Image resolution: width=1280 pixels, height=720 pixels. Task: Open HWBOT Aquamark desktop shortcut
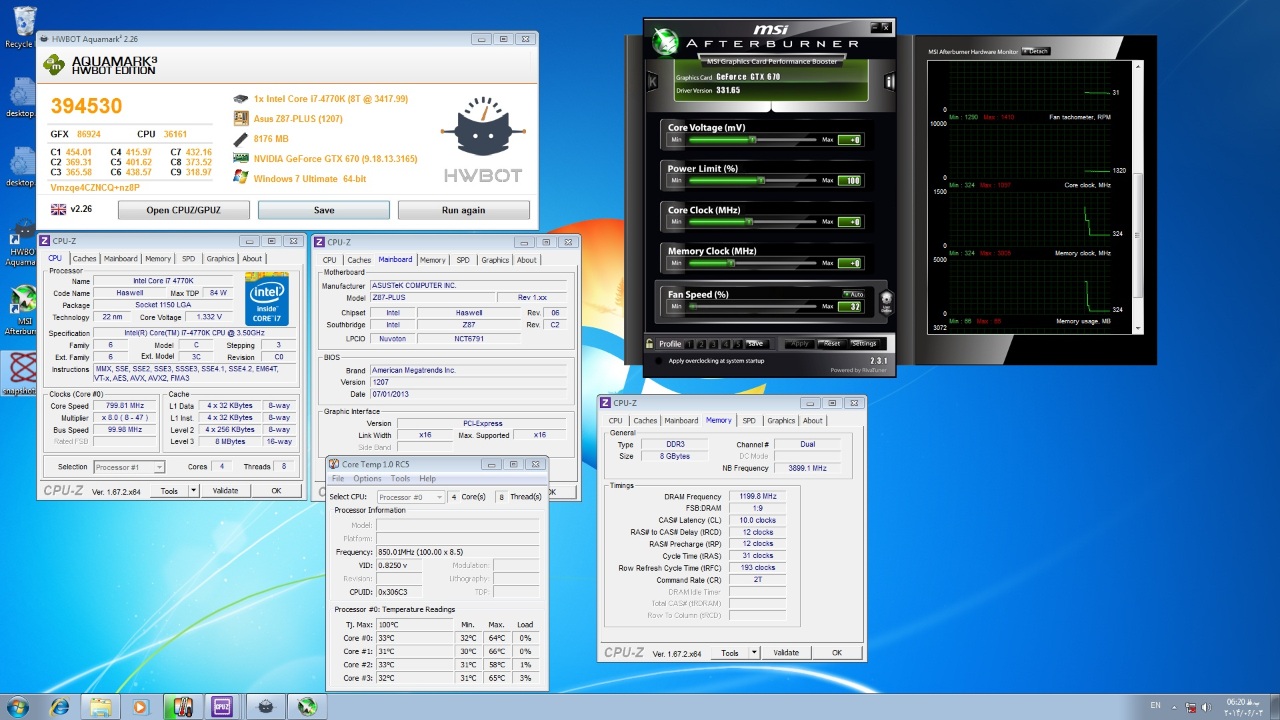(20, 245)
